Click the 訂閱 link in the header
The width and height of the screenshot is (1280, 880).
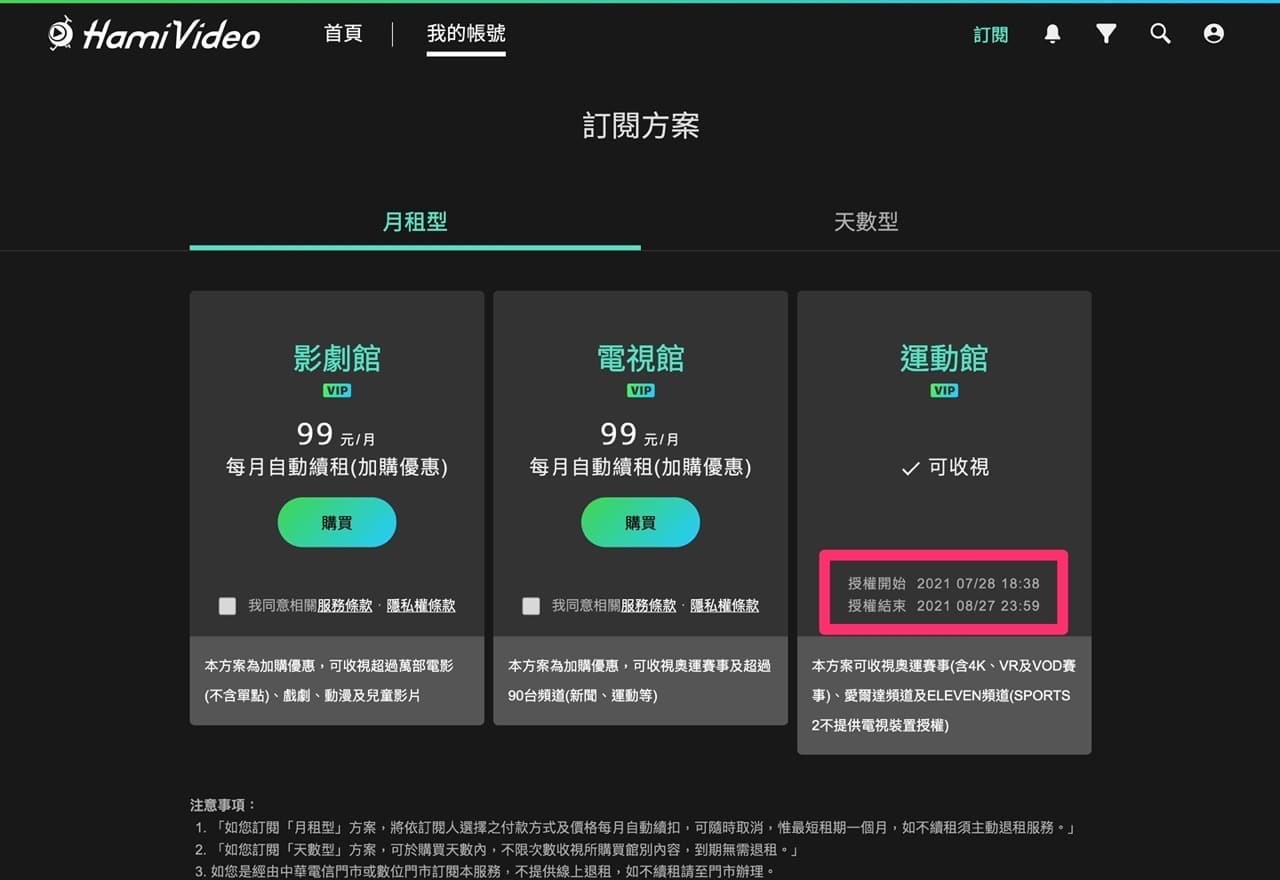[991, 35]
